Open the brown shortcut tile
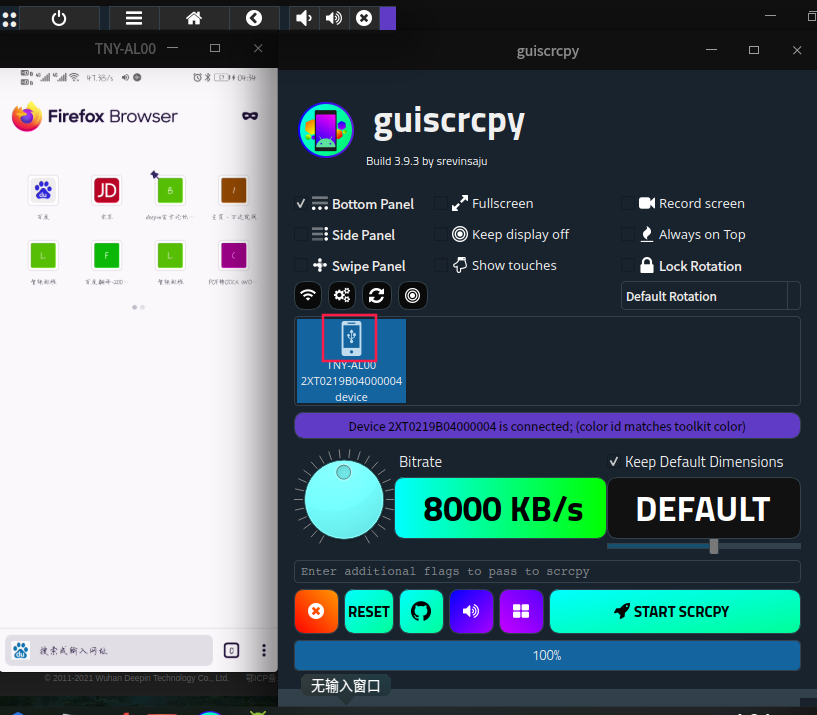 click(234, 190)
